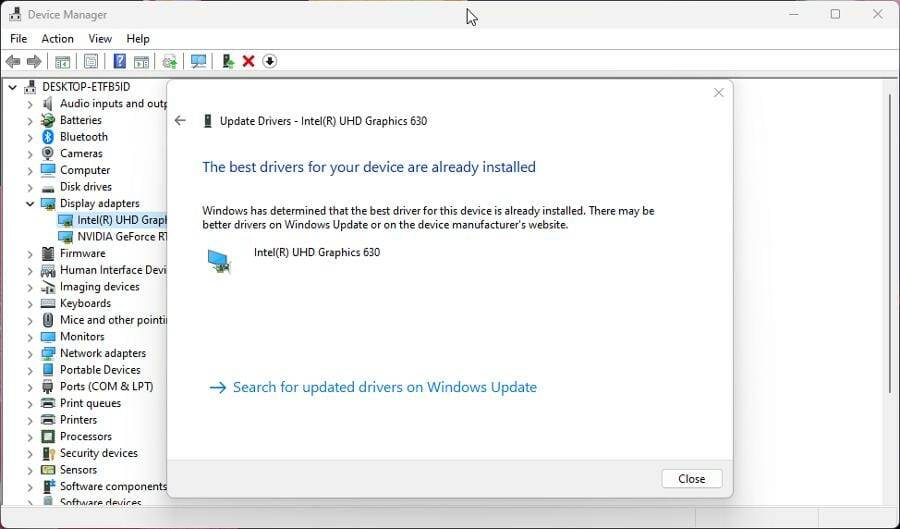The image size is (900, 529).
Task: Expand the Sensors category
Action: (x=30, y=470)
